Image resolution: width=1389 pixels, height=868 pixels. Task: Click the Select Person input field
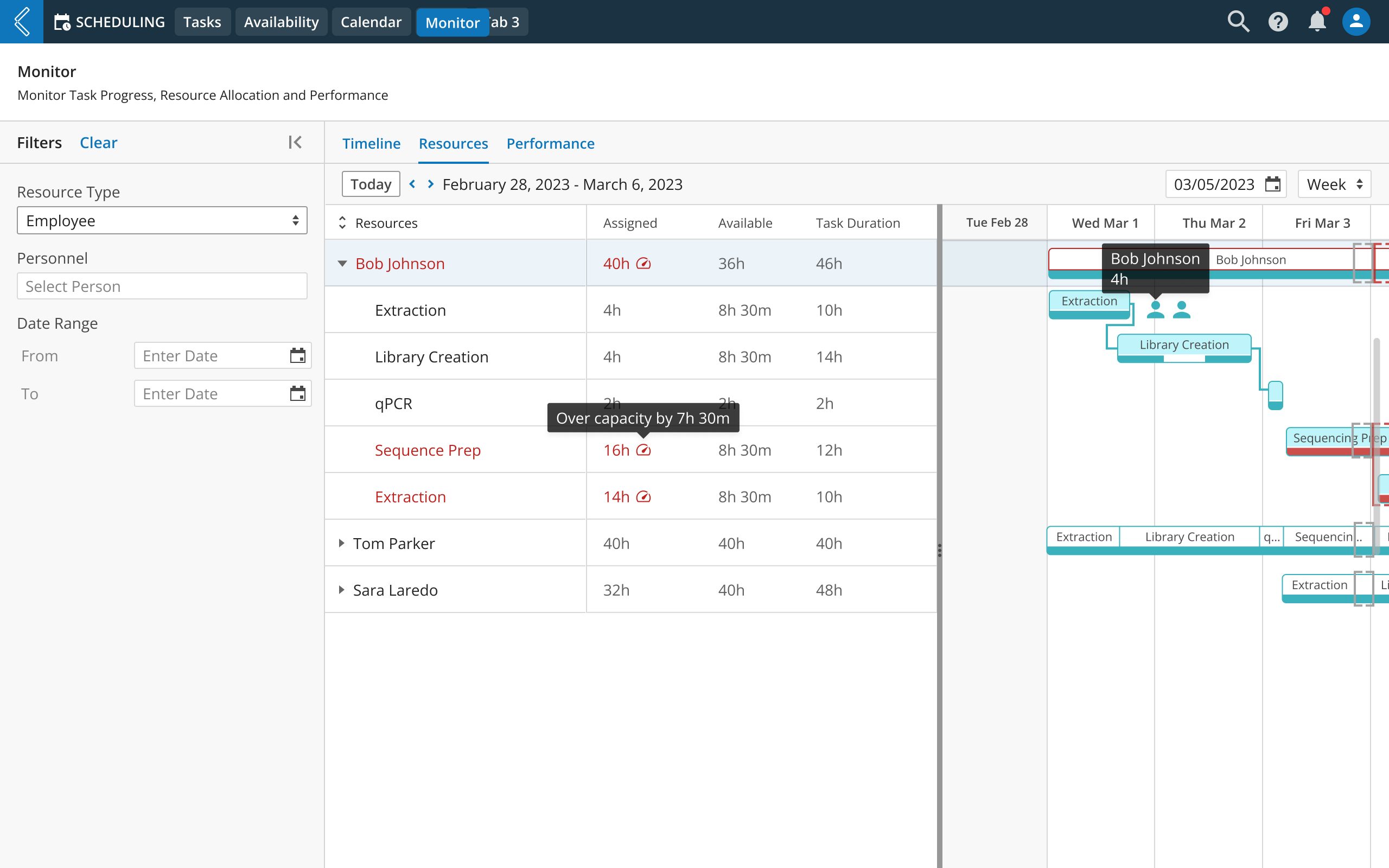tap(162, 286)
